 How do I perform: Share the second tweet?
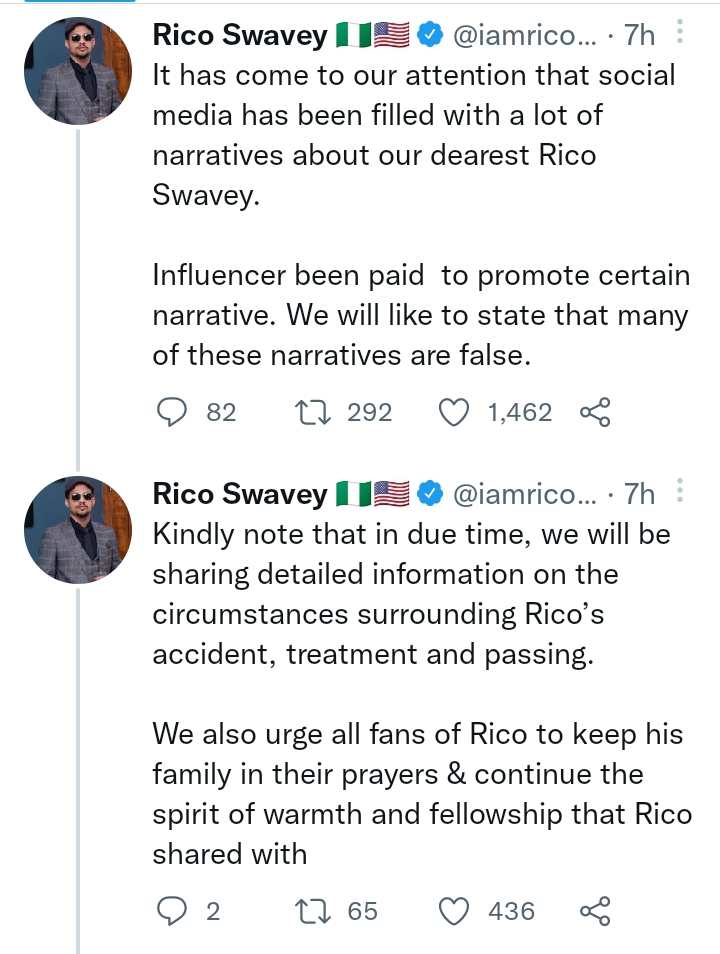pos(596,910)
